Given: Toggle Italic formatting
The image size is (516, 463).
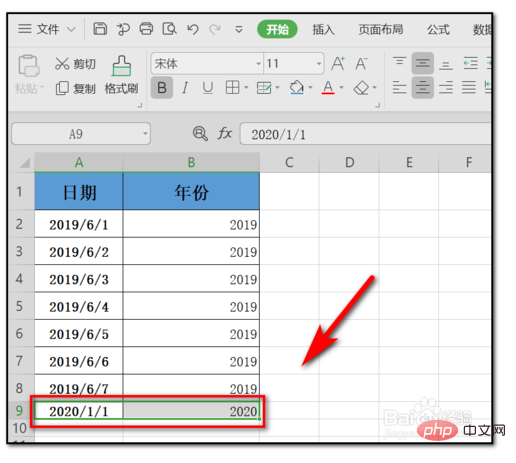Looking at the screenshot, I should 185,88.
